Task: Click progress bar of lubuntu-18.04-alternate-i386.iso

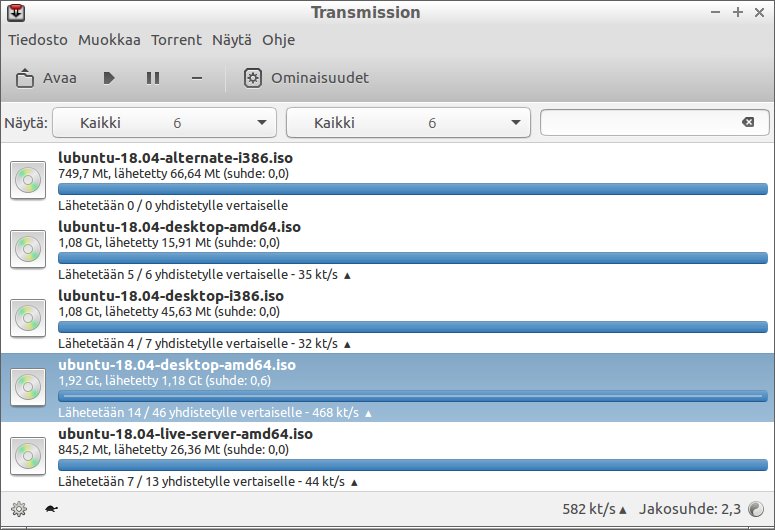Action: pyautogui.click(x=413, y=189)
